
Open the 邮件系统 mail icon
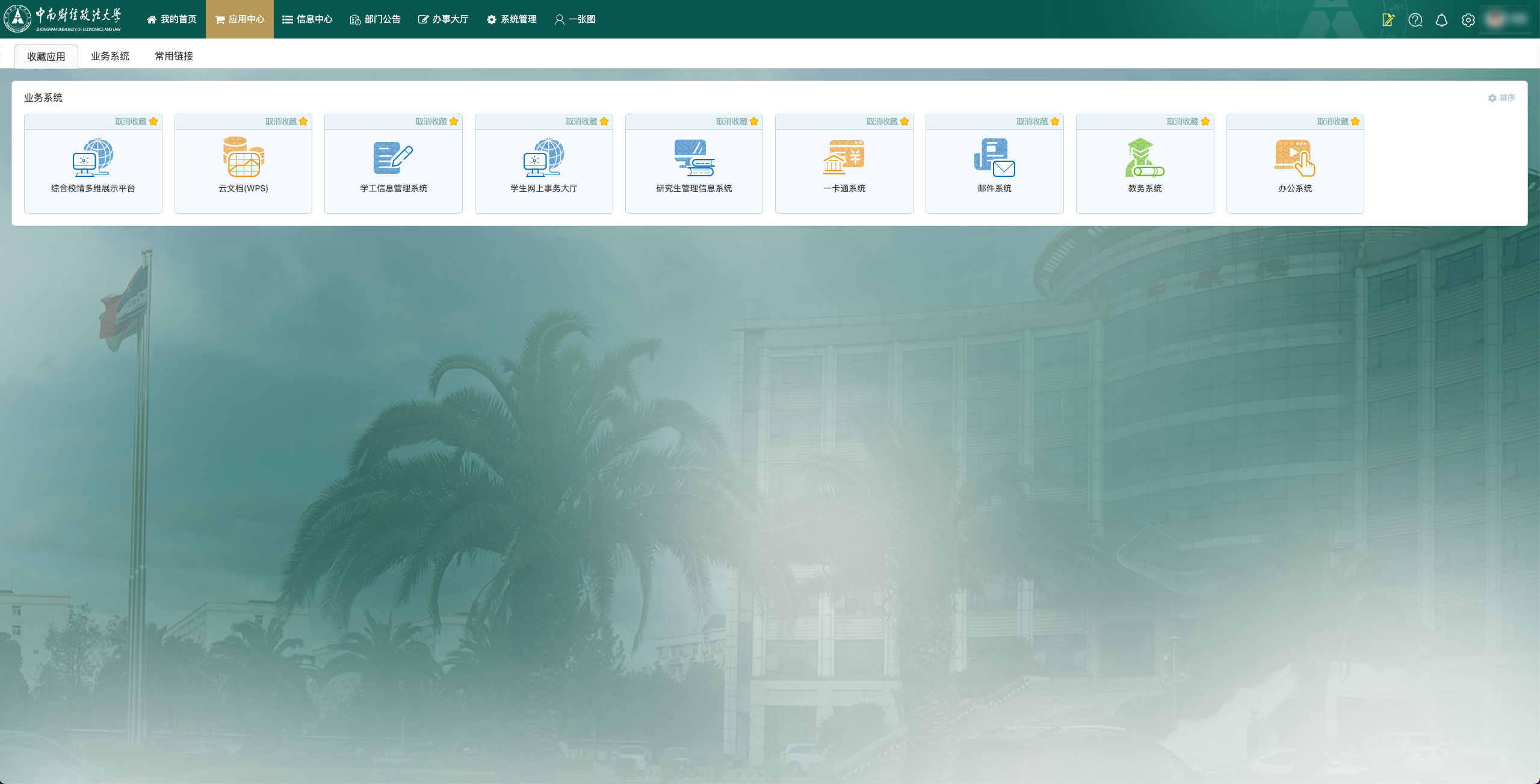coord(994,158)
